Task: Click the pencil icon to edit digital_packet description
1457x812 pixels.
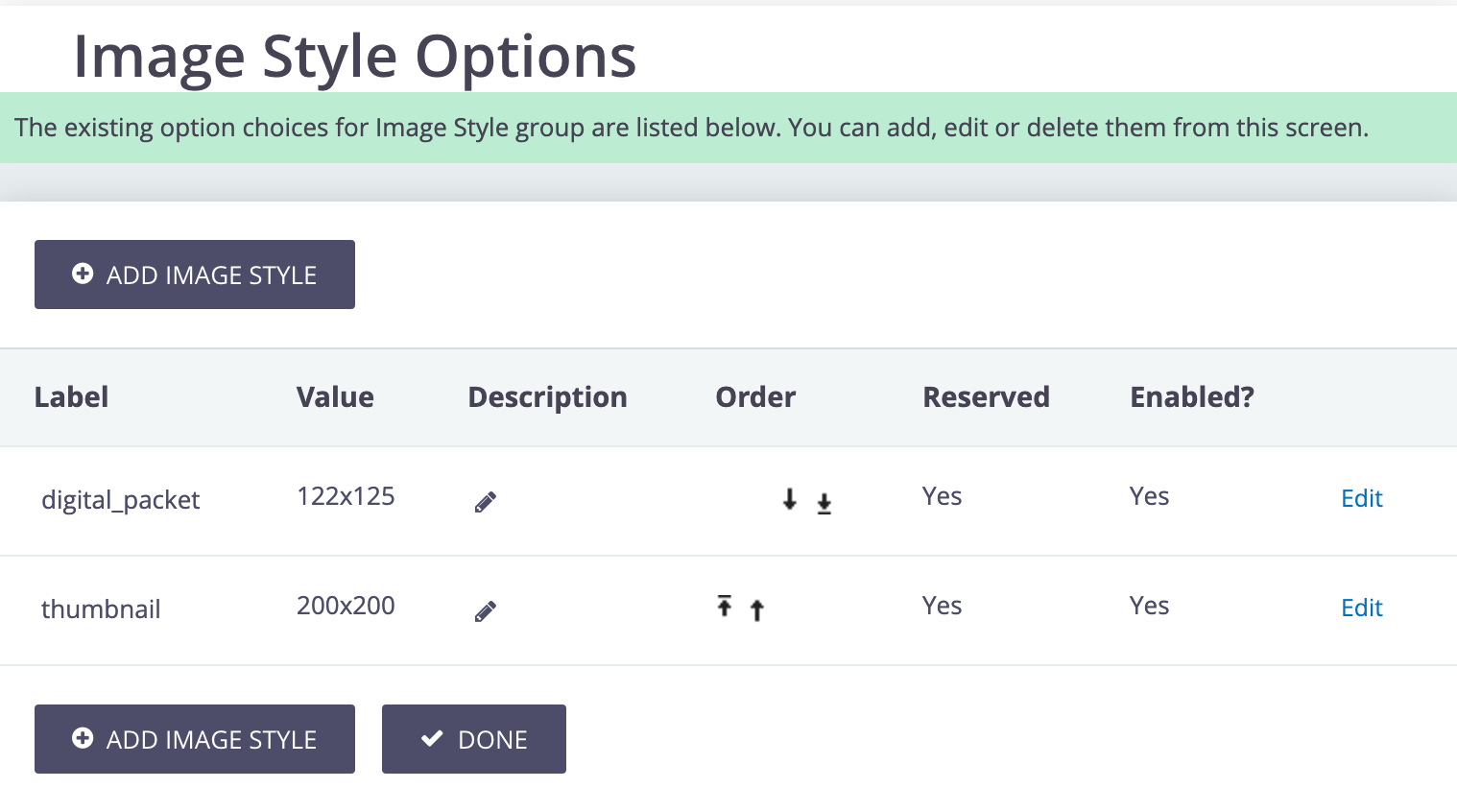Action: point(486,501)
